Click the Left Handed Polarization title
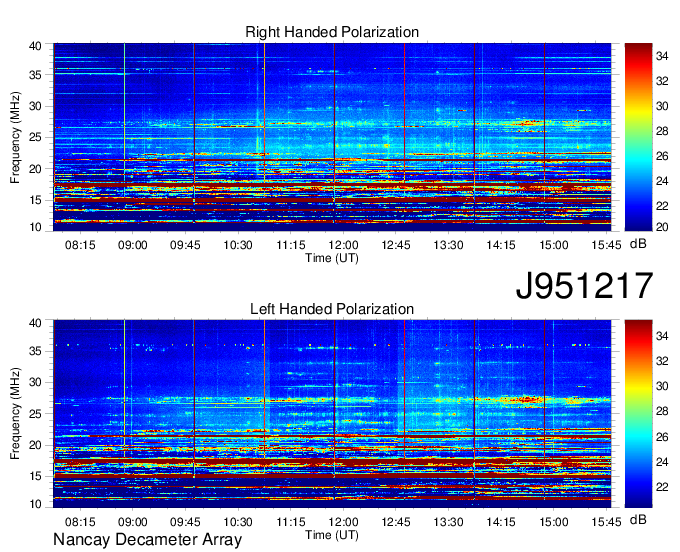This screenshot has height=552, width=680. point(332,309)
